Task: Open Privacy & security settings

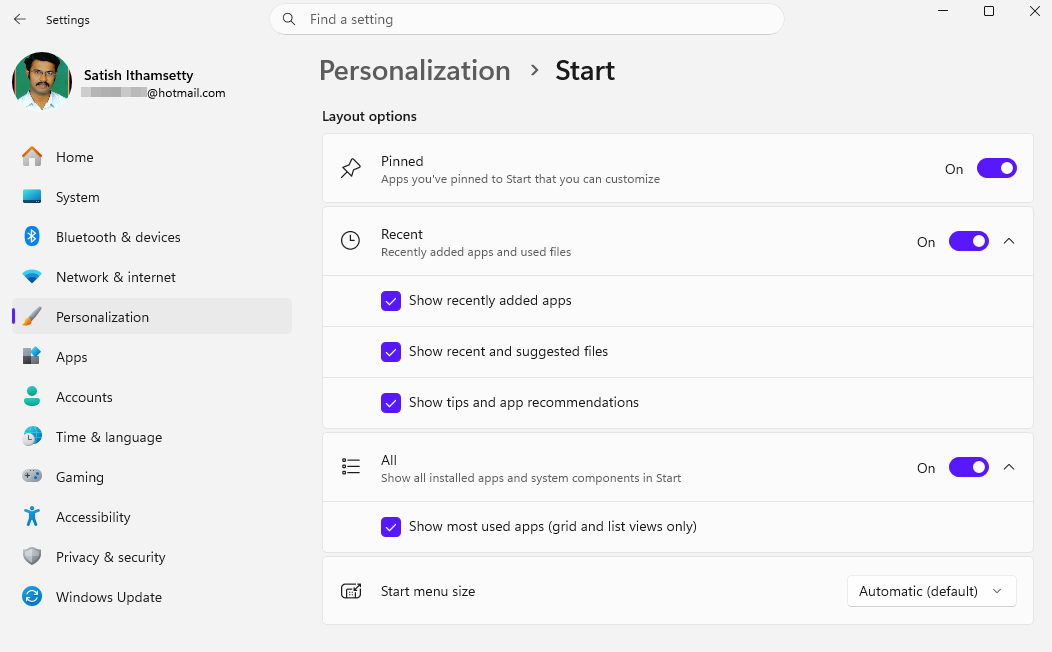Action: point(152,556)
